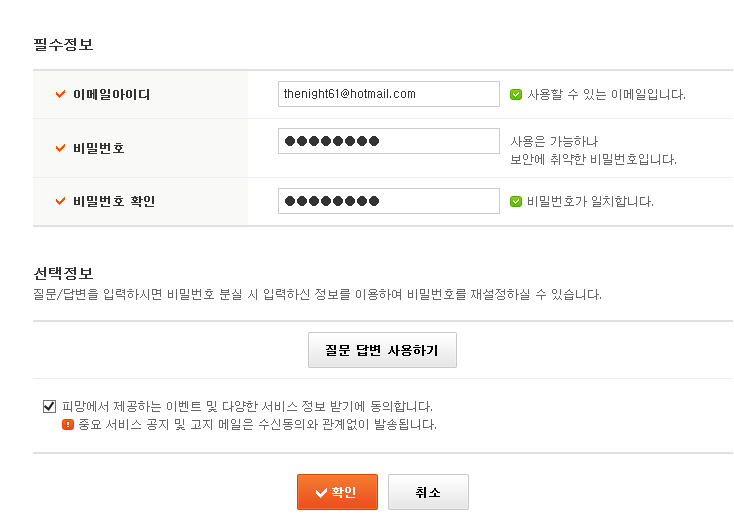Click the weak password warning message
The image size is (734, 532).
593,150
